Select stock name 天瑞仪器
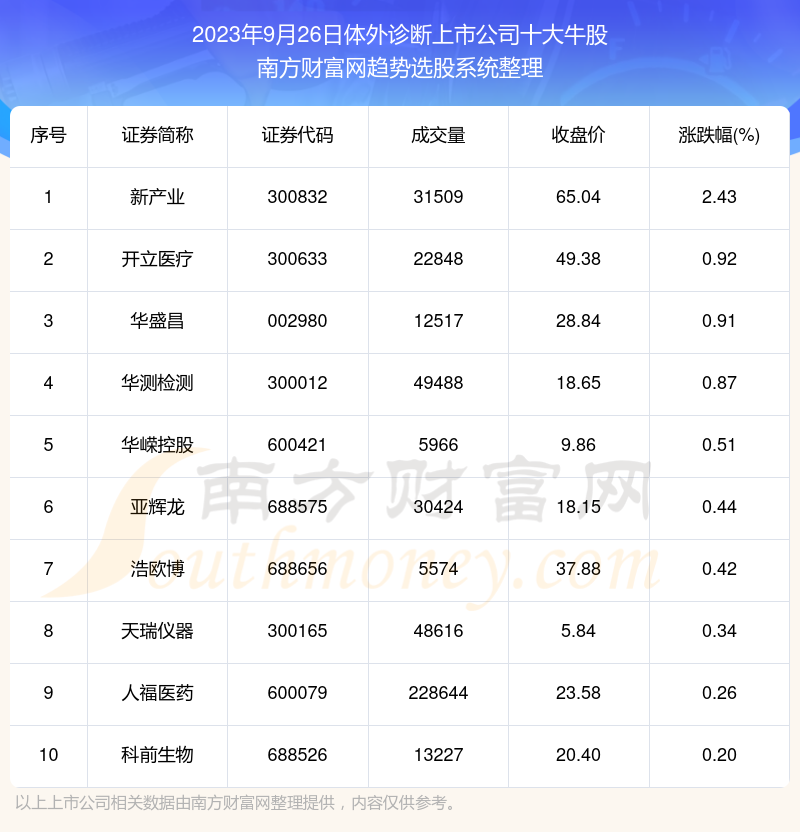This screenshot has width=800, height=832. [157, 631]
